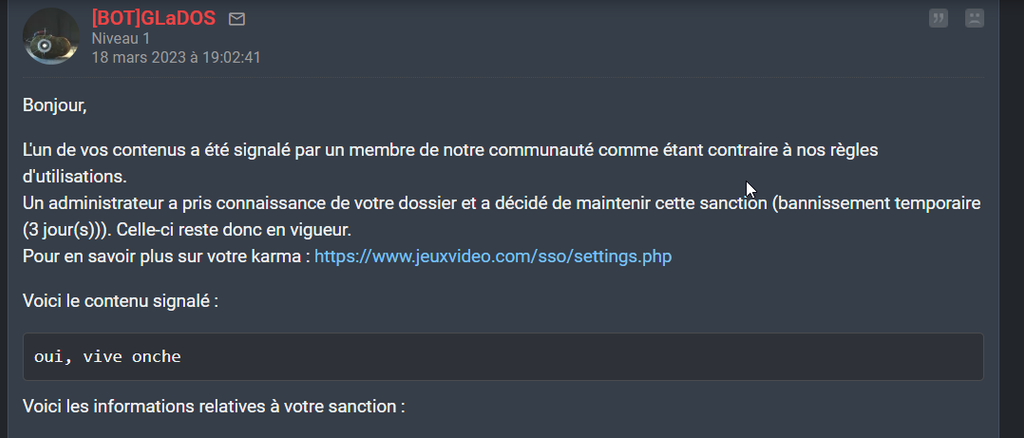Image resolution: width=1024 pixels, height=438 pixels.
Task: Click the quote message icon
Action: tap(938, 18)
